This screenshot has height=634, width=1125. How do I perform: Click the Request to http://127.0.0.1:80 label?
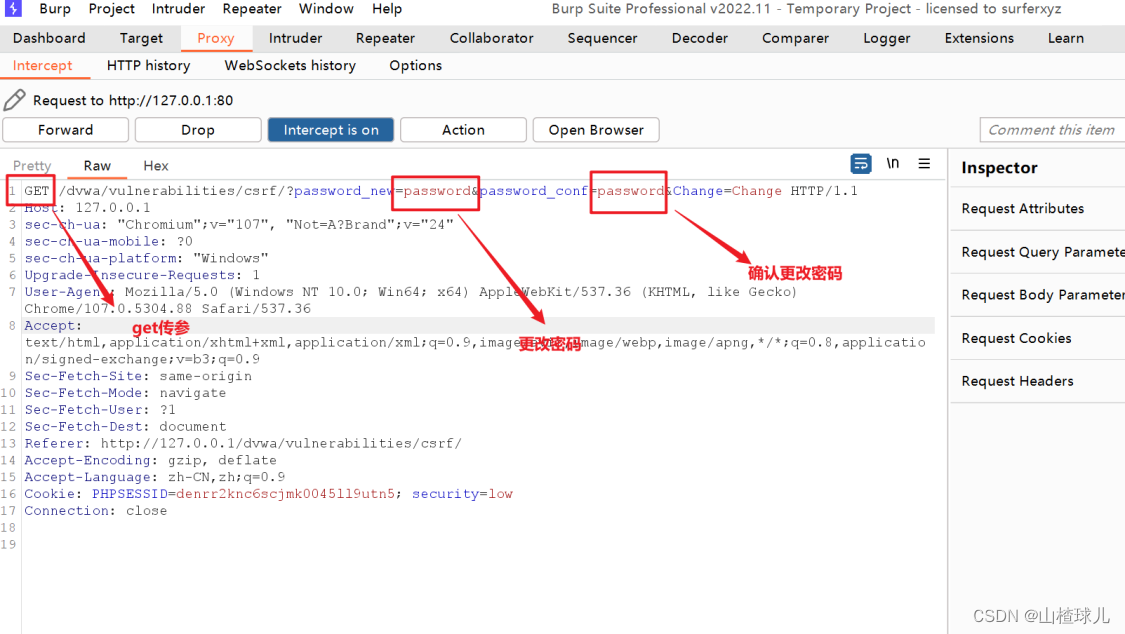(x=133, y=100)
